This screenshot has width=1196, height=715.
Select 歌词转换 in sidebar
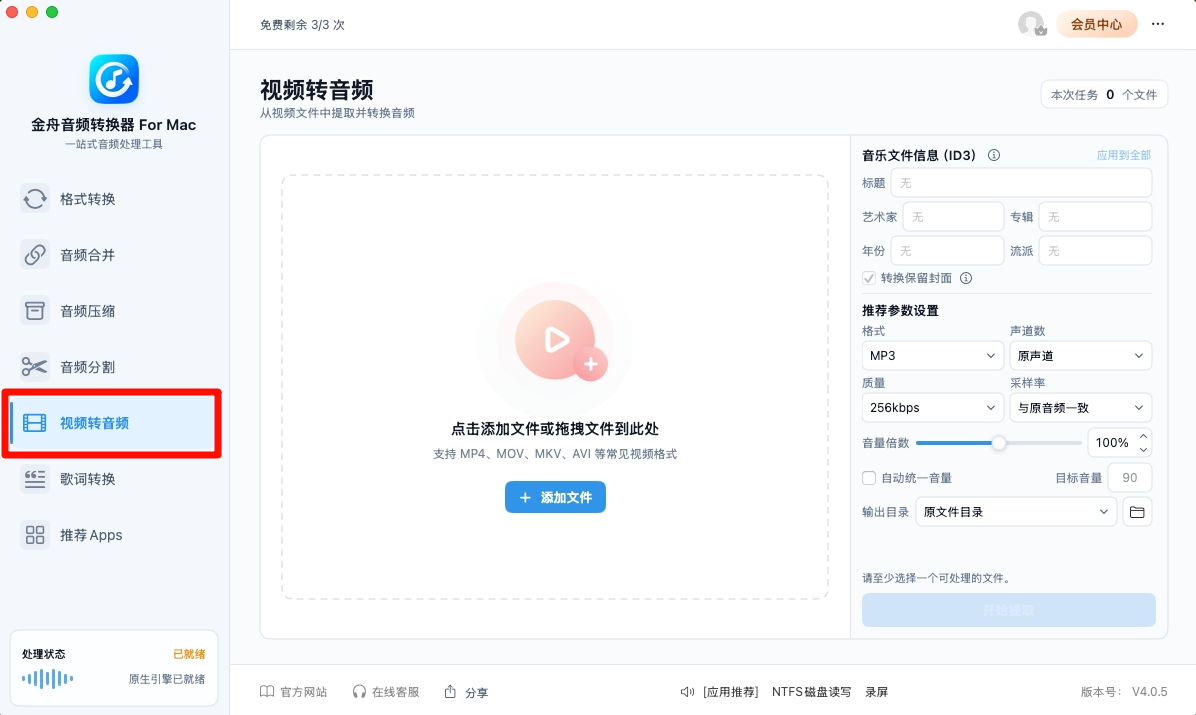click(113, 478)
